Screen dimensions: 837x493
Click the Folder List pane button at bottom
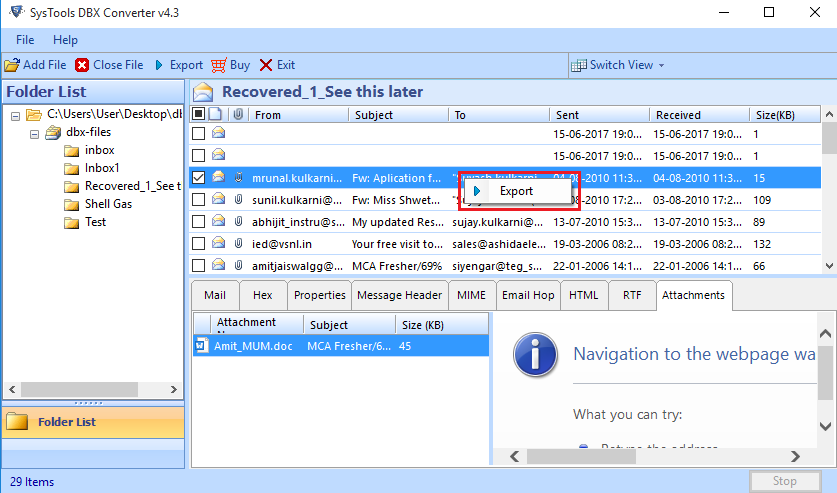click(x=93, y=422)
